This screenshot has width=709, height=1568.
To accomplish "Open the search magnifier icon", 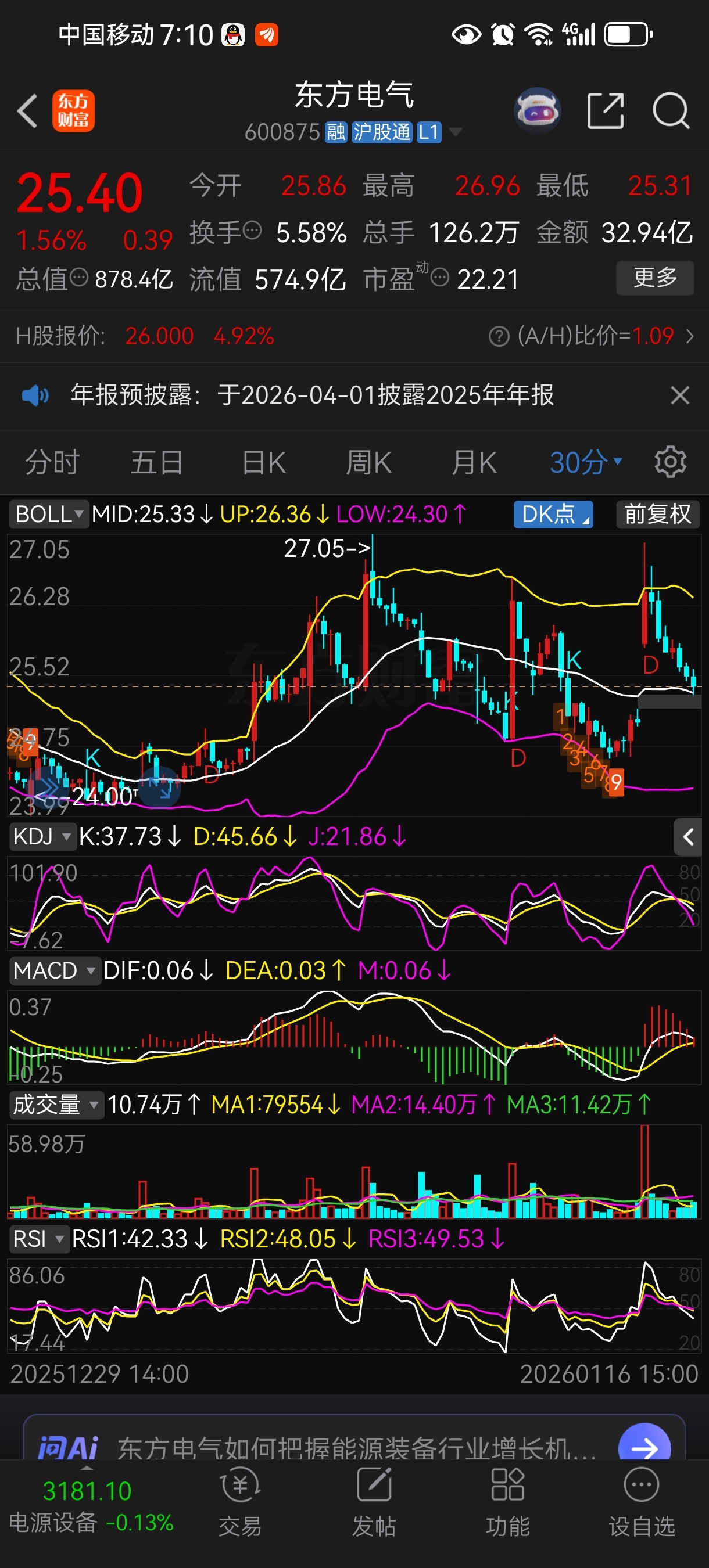I will [671, 111].
